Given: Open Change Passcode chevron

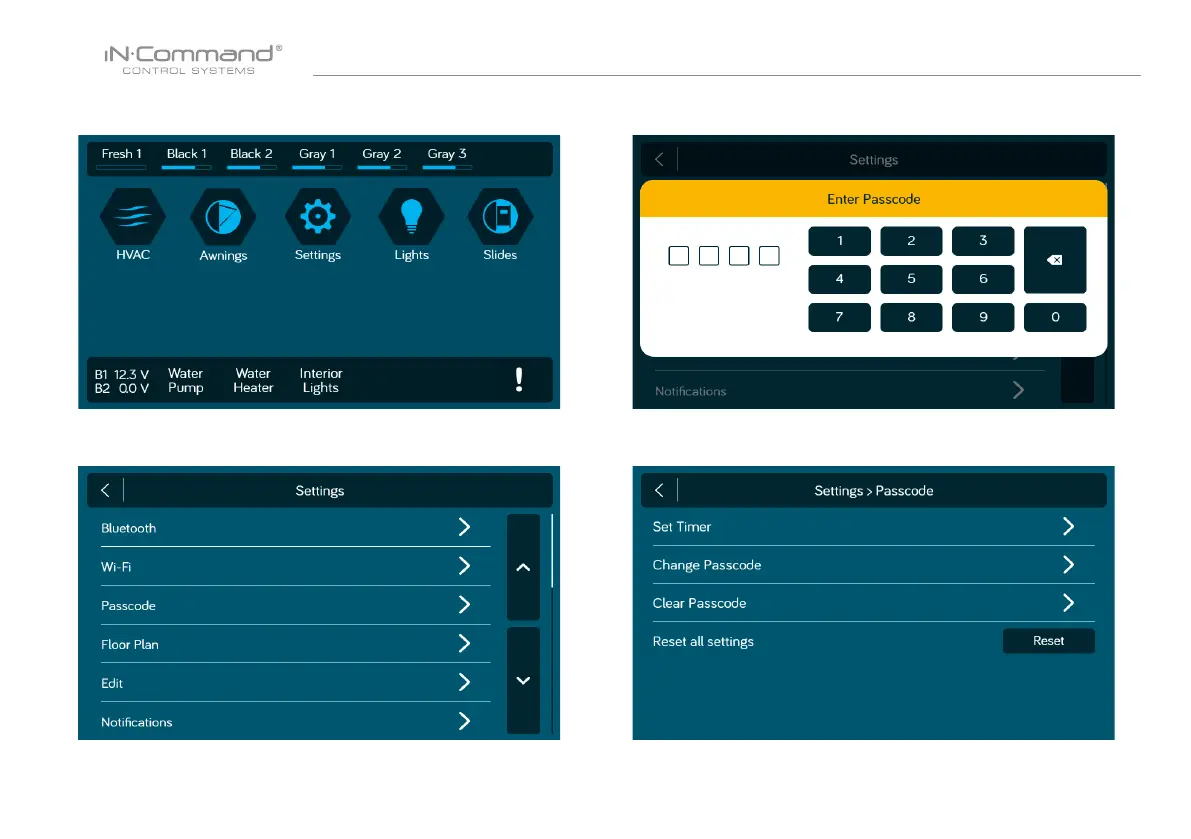Looking at the screenshot, I should point(1068,564).
